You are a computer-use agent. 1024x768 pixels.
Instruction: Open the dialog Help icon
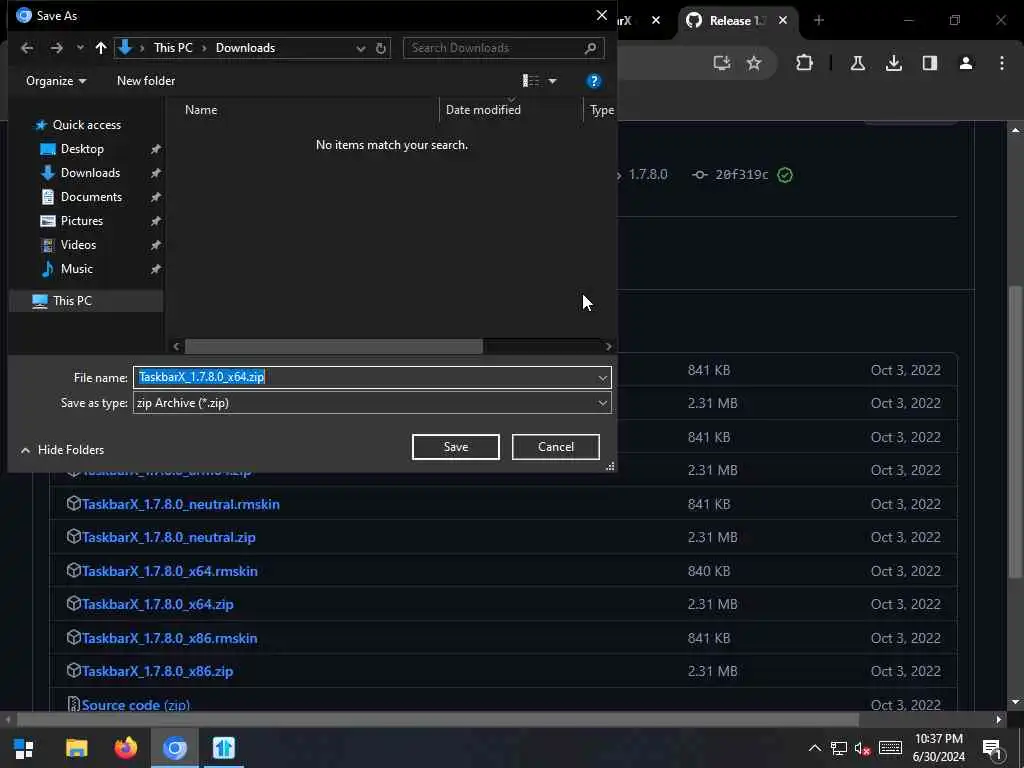point(594,81)
